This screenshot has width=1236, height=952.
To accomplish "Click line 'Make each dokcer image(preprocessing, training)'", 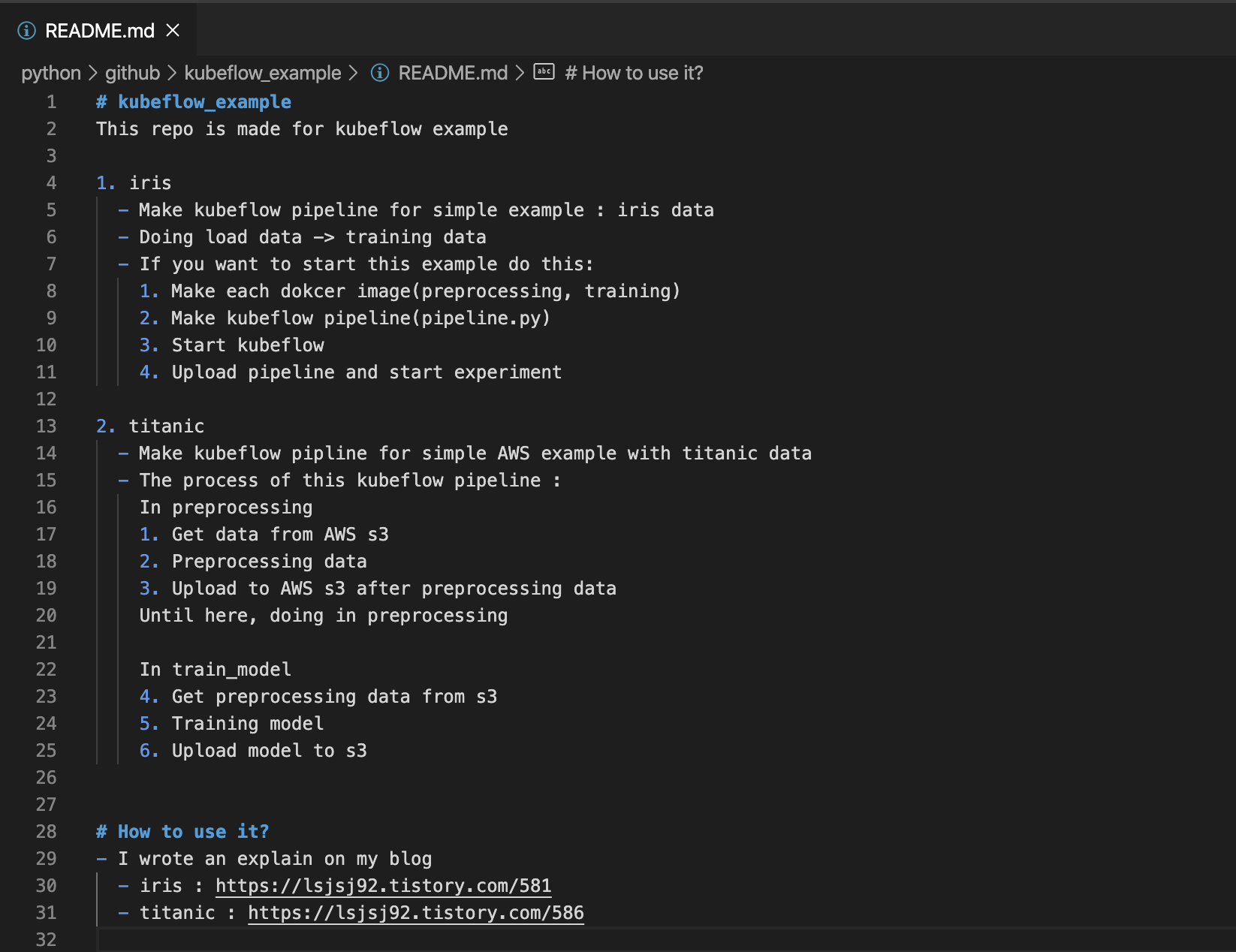I will tap(426, 291).
